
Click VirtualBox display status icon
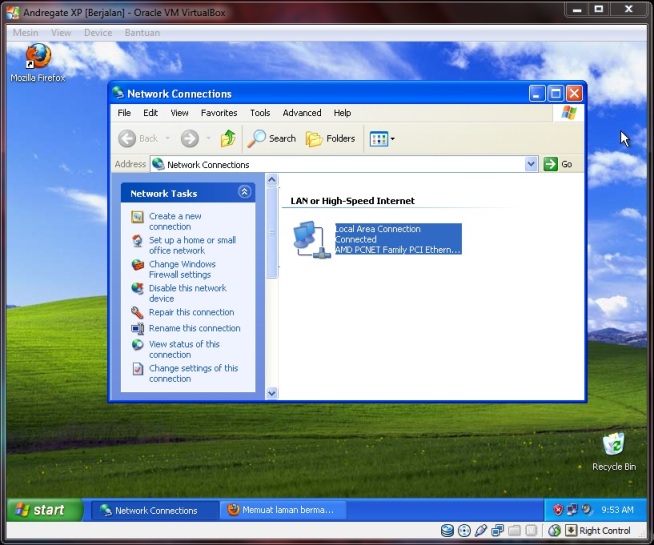tap(531, 530)
